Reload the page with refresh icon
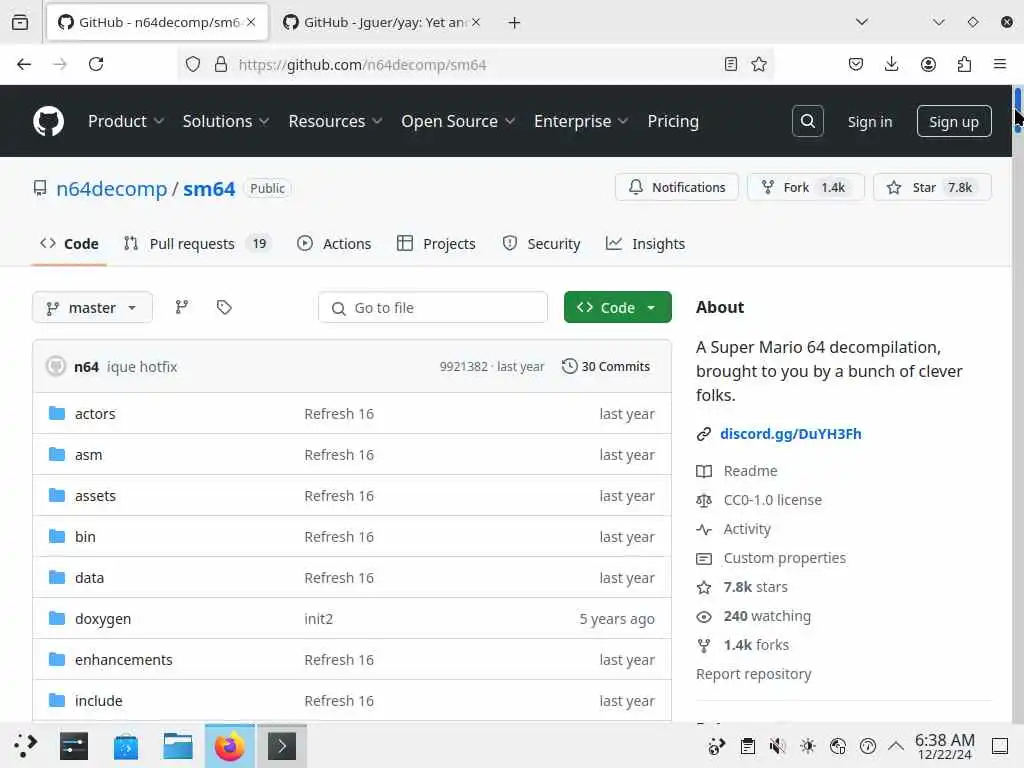This screenshot has width=1024, height=768. pos(96,64)
